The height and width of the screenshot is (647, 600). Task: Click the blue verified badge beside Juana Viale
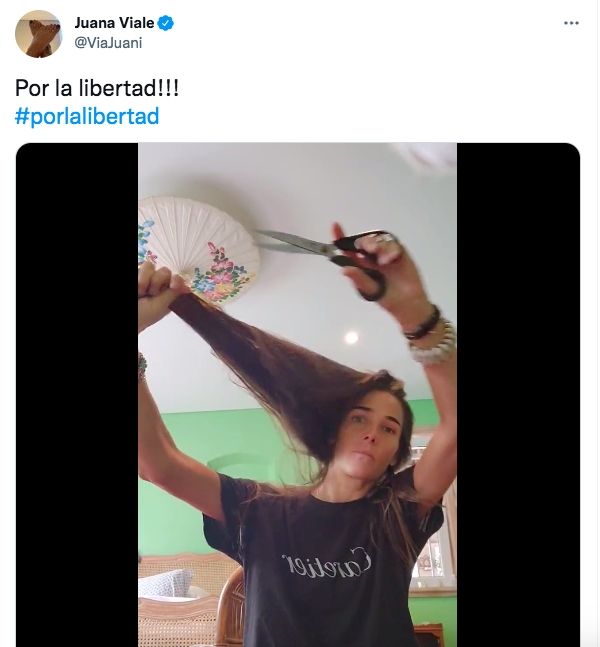click(x=165, y=23)
